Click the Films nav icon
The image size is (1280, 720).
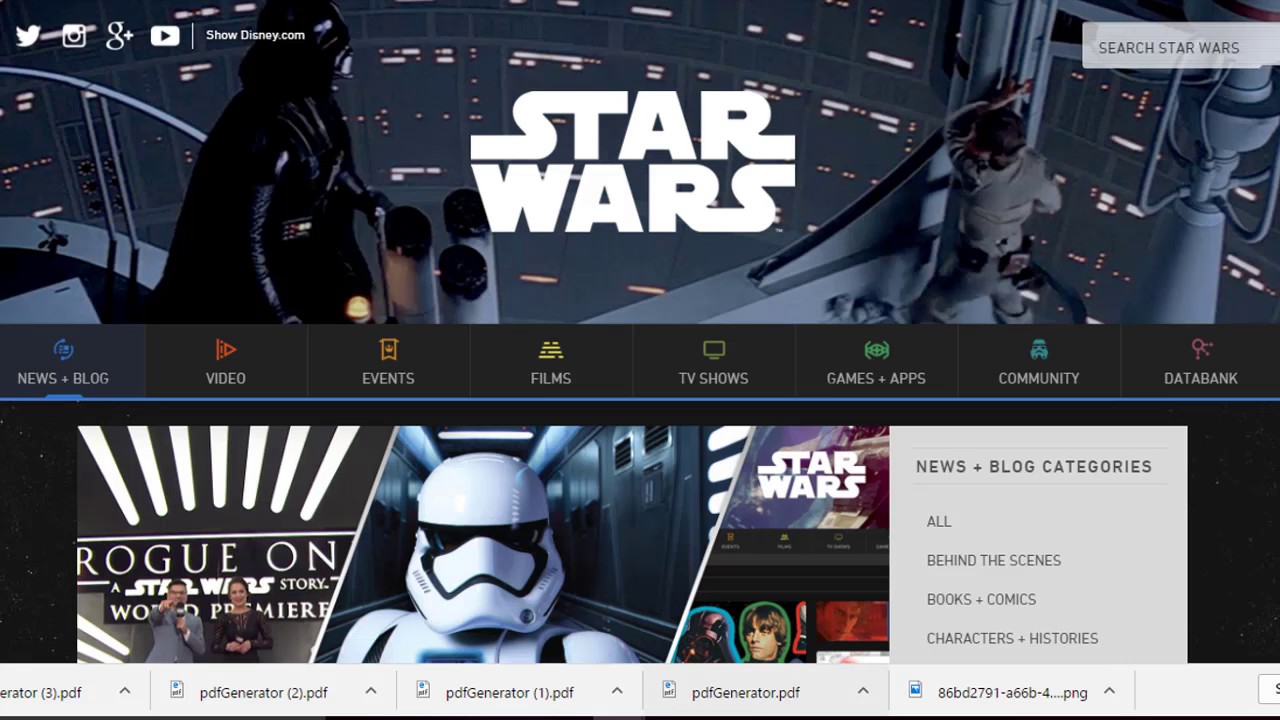click(551, 350)
